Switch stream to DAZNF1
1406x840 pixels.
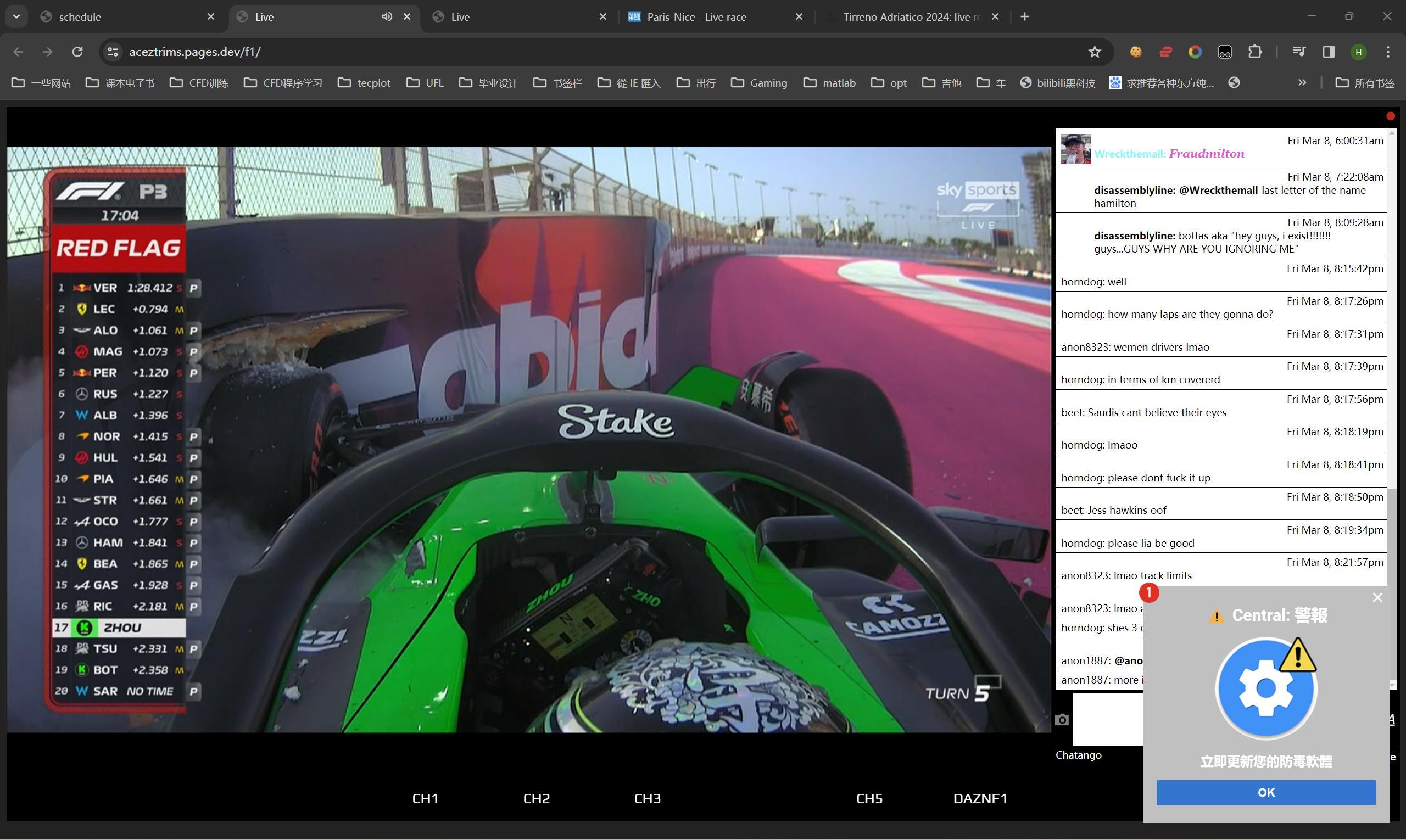980,798
